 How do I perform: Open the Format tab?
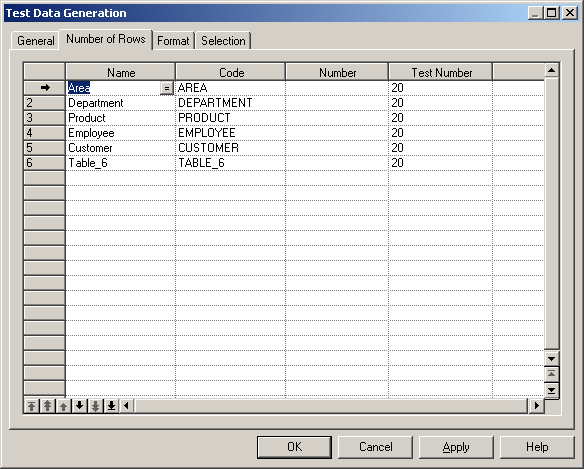point(173,41)
